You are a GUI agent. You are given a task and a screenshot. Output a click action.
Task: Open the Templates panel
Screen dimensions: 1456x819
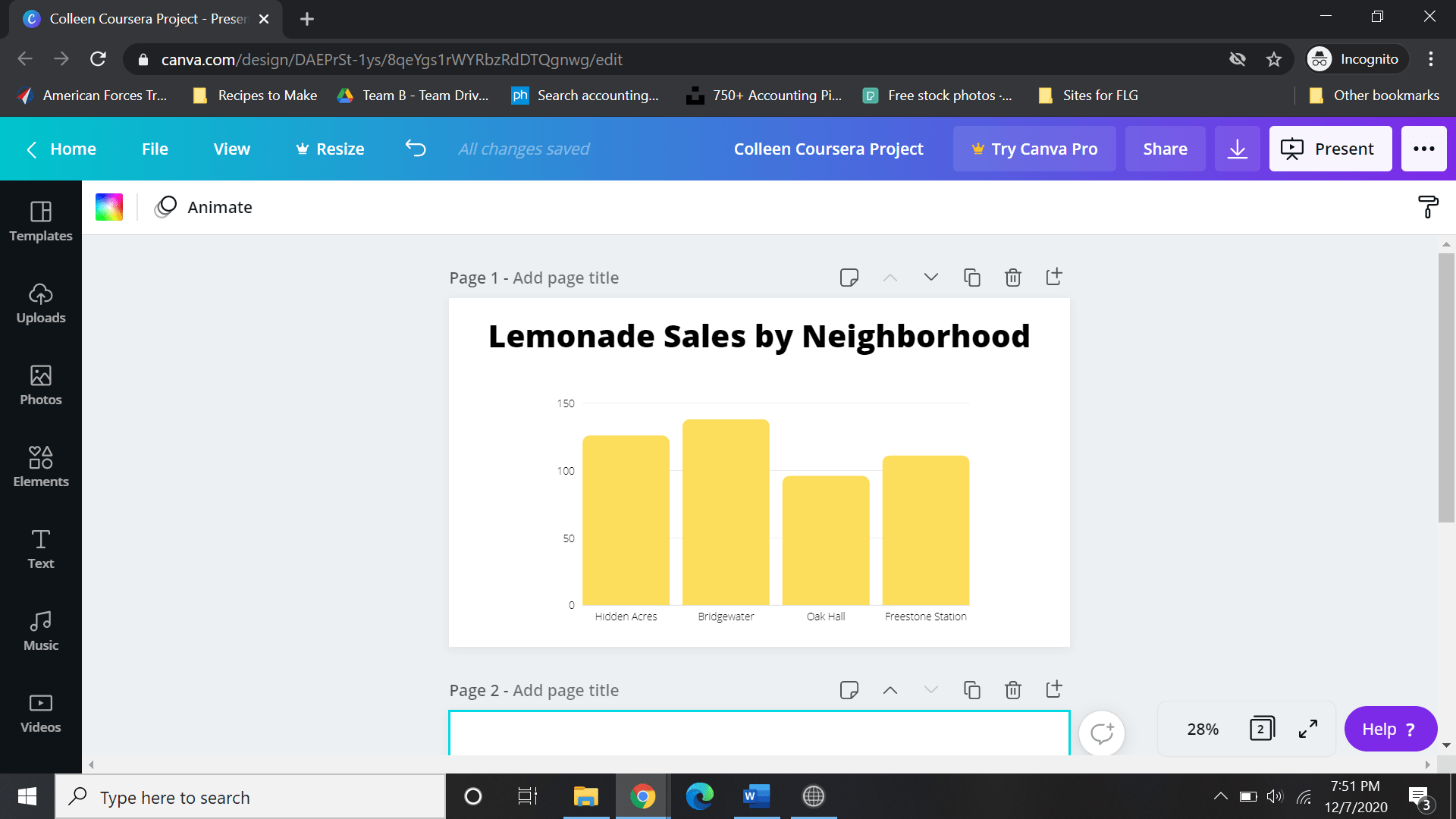click(40, 221)
